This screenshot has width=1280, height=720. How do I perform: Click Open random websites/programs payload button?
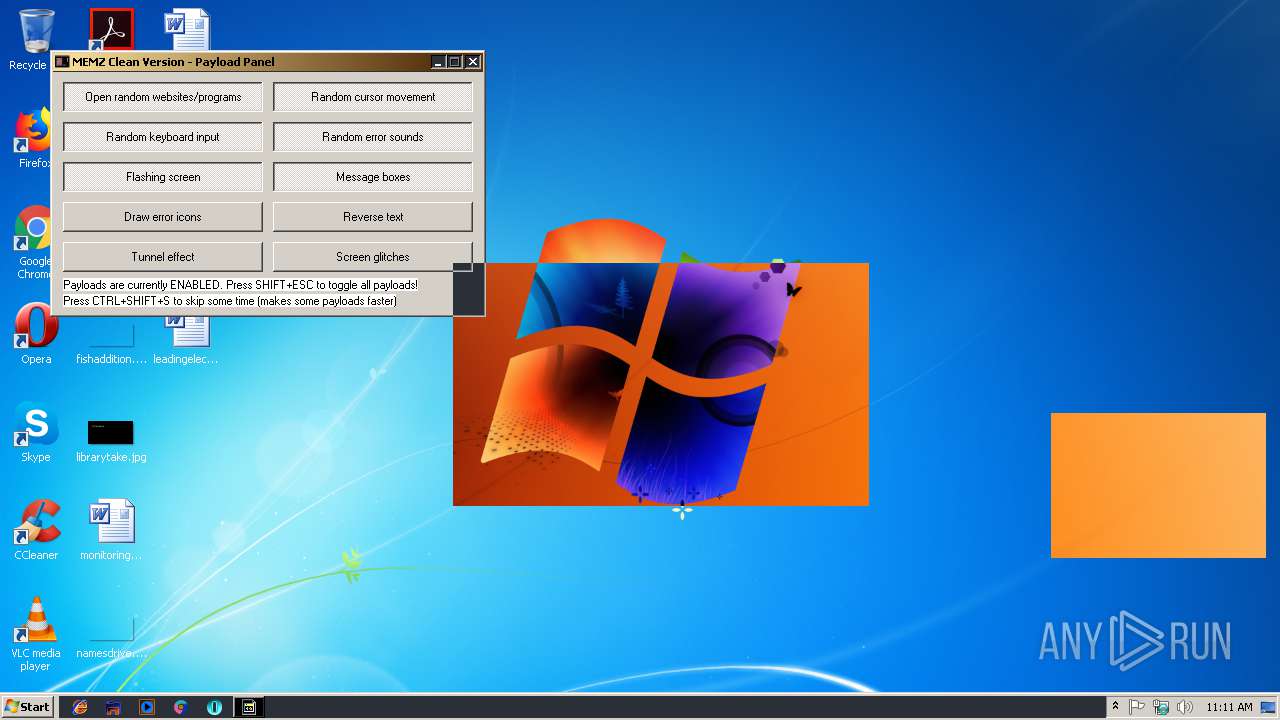click(163, 97)
